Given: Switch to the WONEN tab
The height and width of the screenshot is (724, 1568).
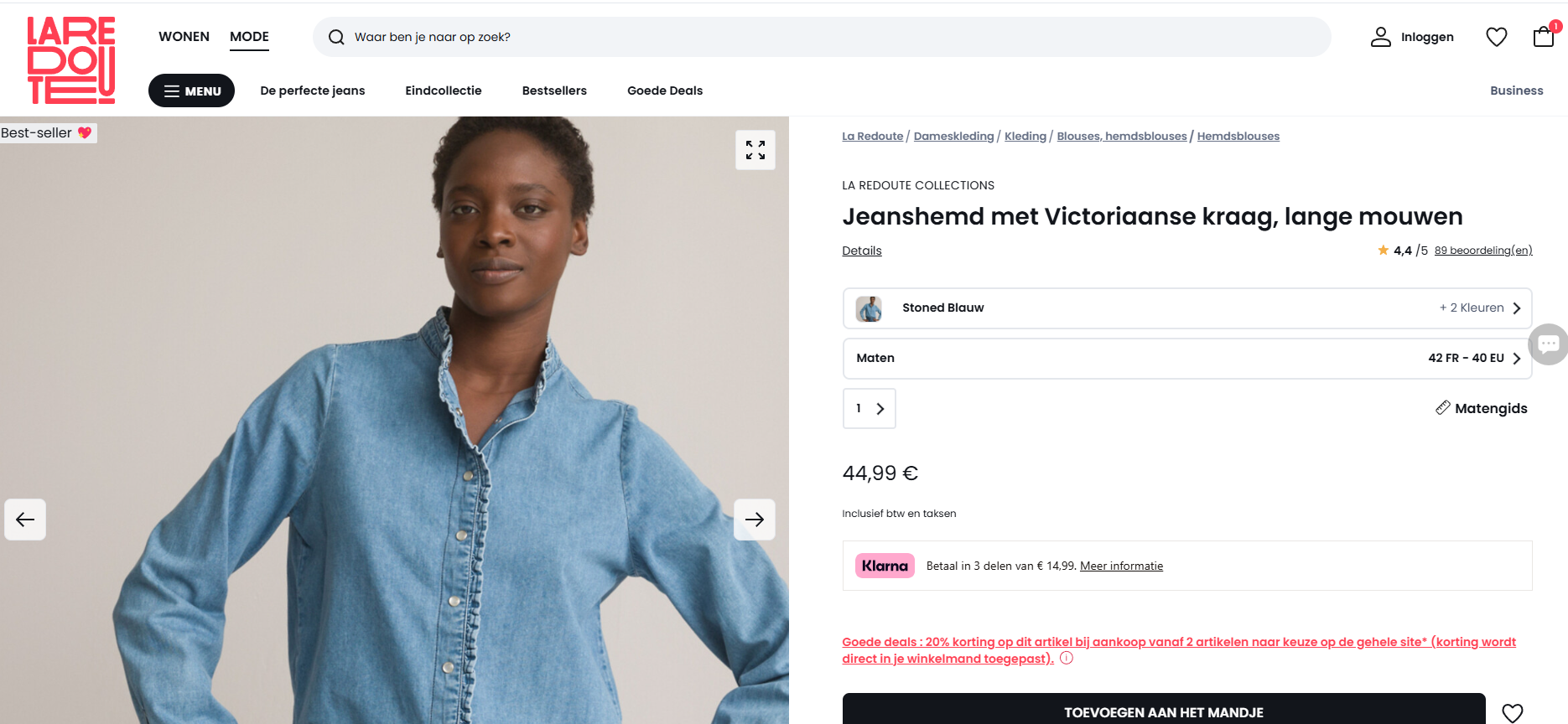Looking at the screenshot, I should tap(184, 37).
